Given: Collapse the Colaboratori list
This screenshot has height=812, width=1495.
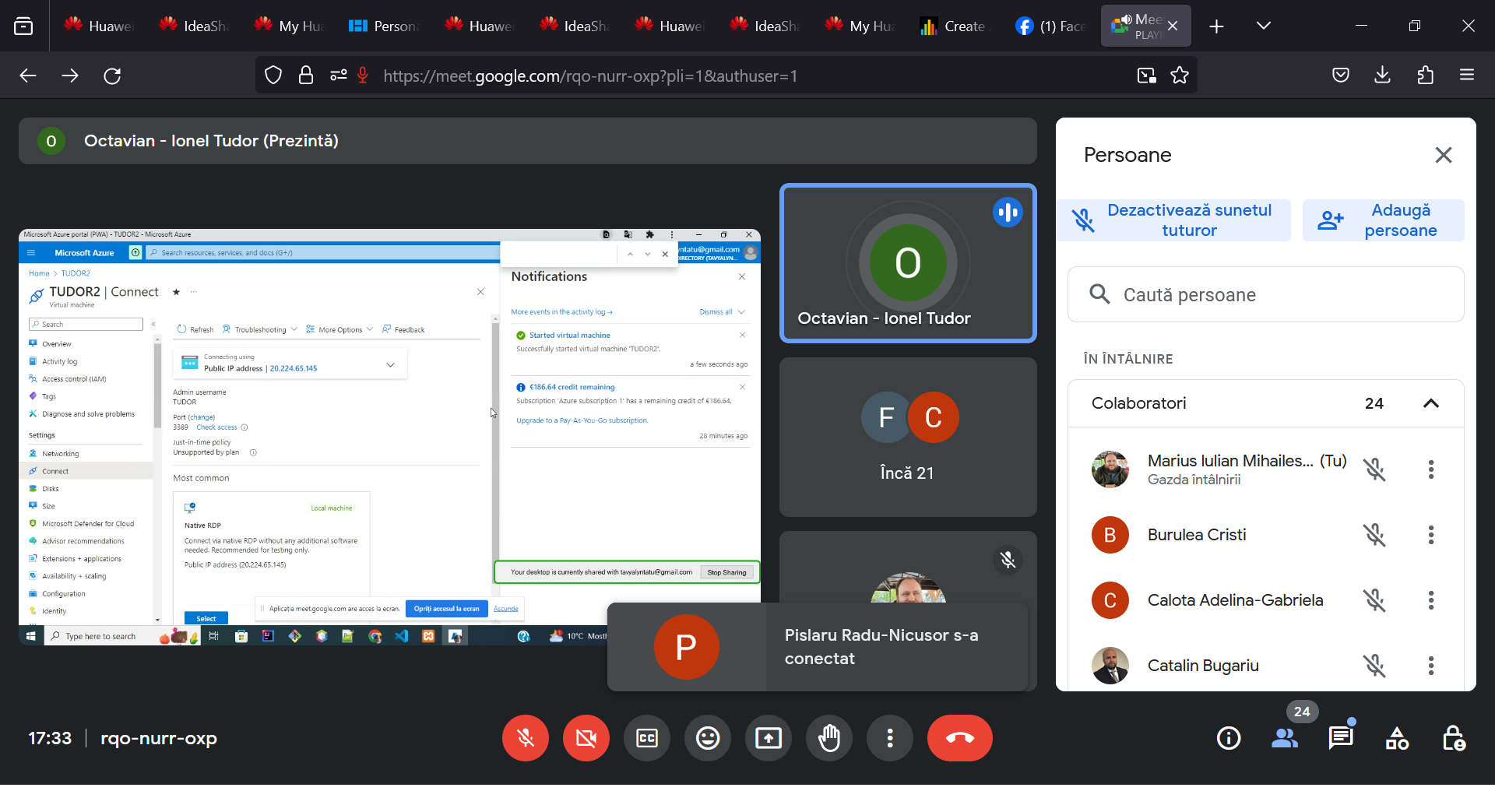Looking at the screenshot, I should click(x=1430, y=403).
